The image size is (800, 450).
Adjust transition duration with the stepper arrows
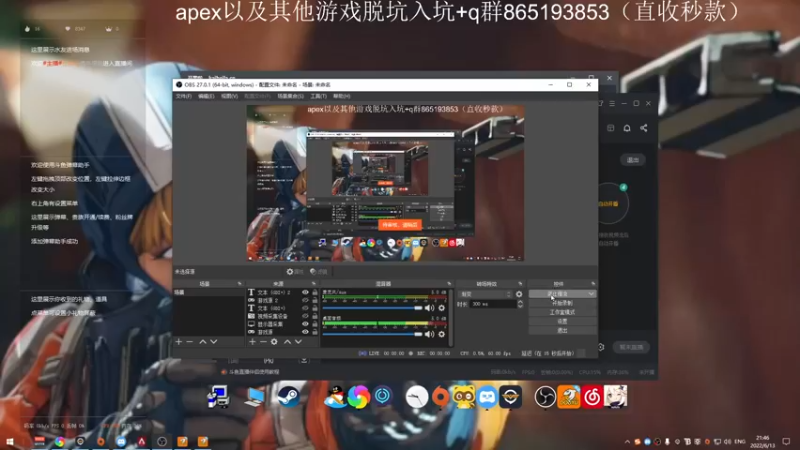(x=520, y=304)
